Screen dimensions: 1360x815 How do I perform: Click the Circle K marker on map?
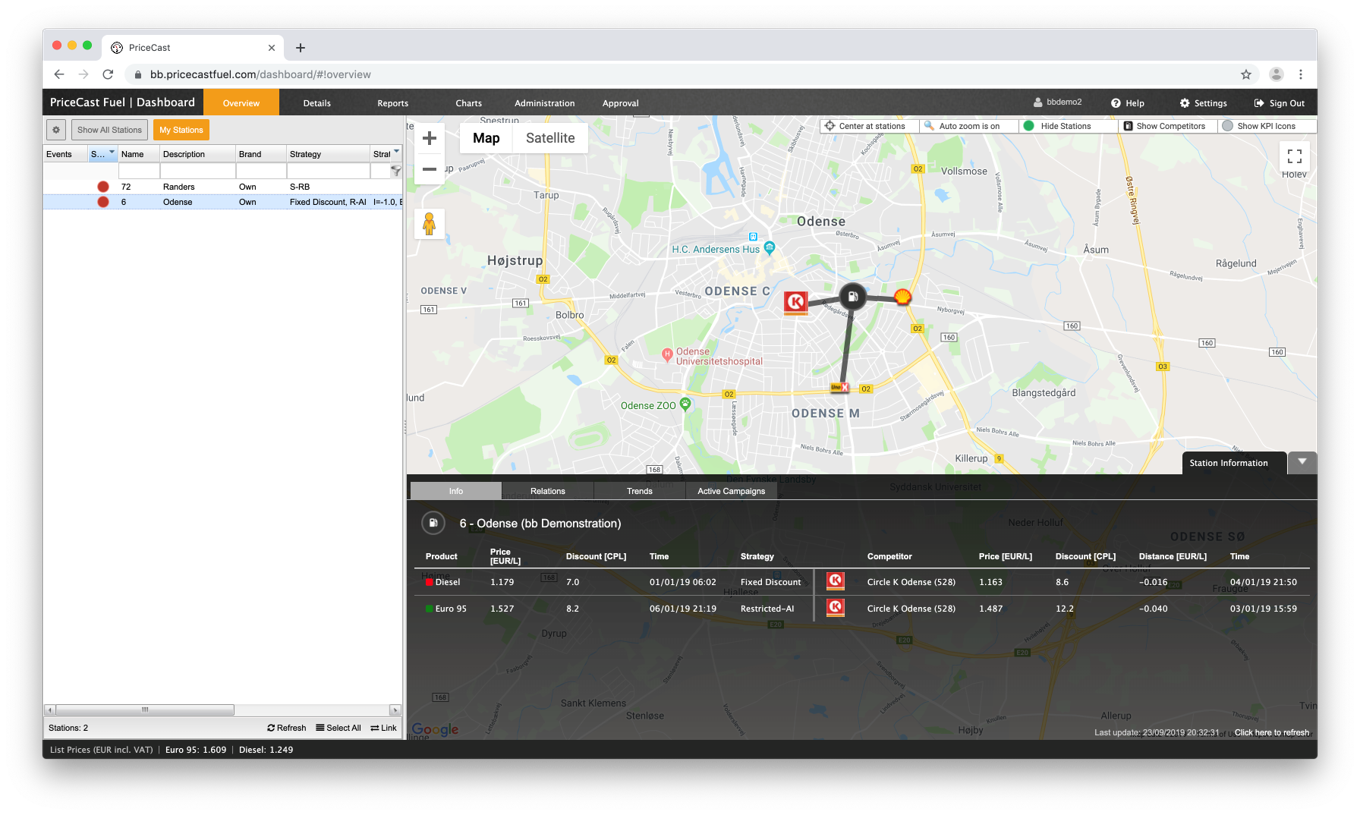796,302
